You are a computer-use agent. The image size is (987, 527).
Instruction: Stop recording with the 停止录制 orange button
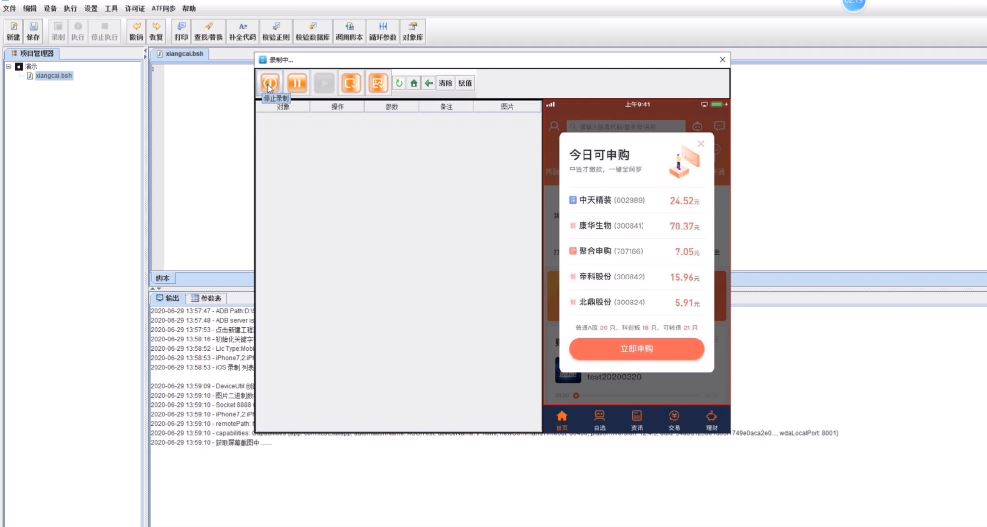click(270, 82)
